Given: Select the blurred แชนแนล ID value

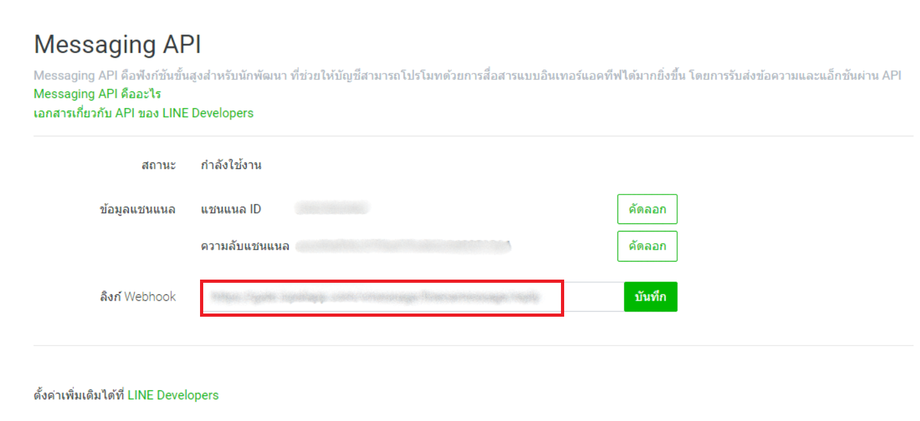Looking at the screenshot, I should click(x=334, y=208).
